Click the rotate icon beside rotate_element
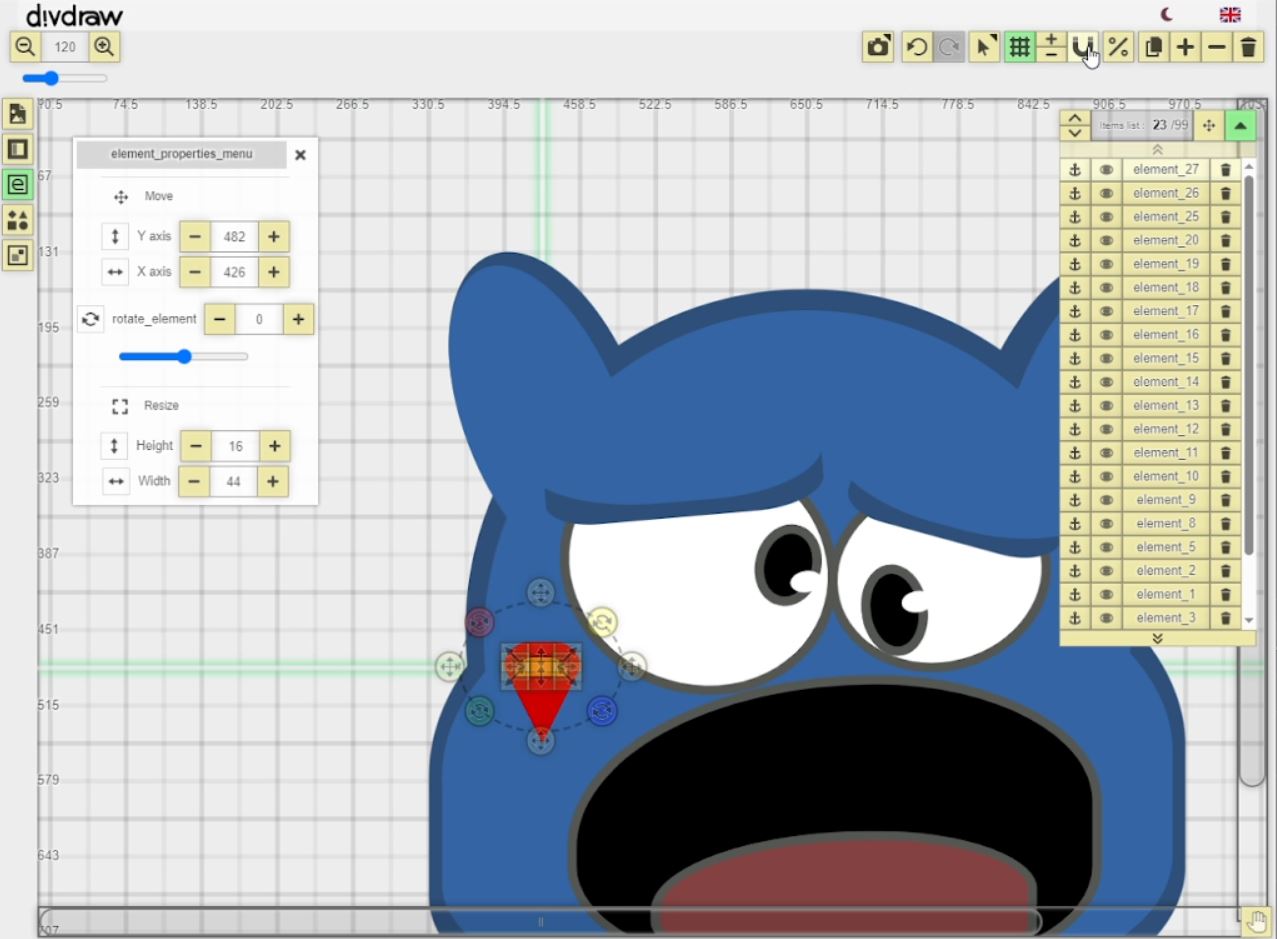This screenshot has height=939, width=1277. [90, 319]
